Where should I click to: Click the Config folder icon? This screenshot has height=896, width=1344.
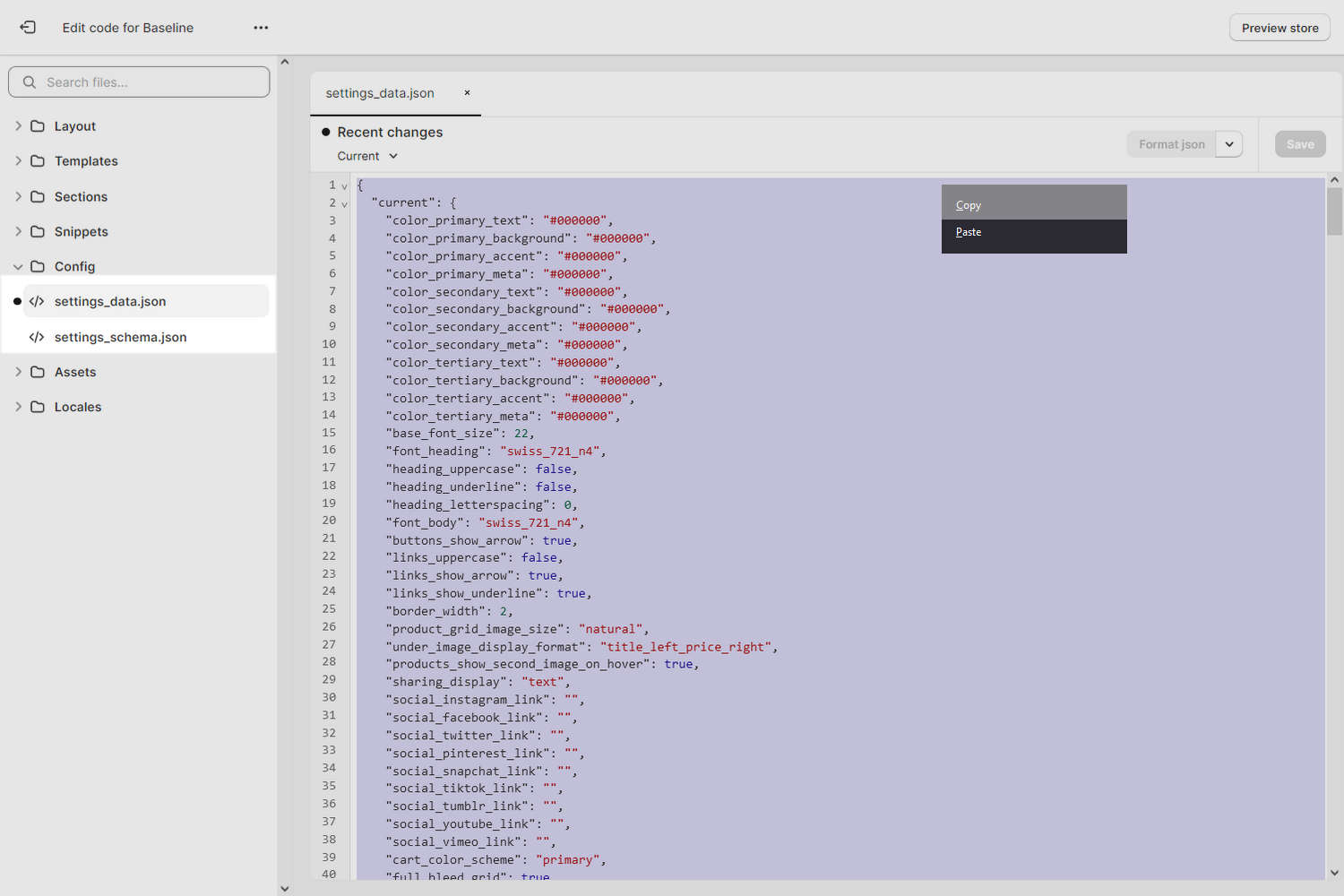point(37,266)
